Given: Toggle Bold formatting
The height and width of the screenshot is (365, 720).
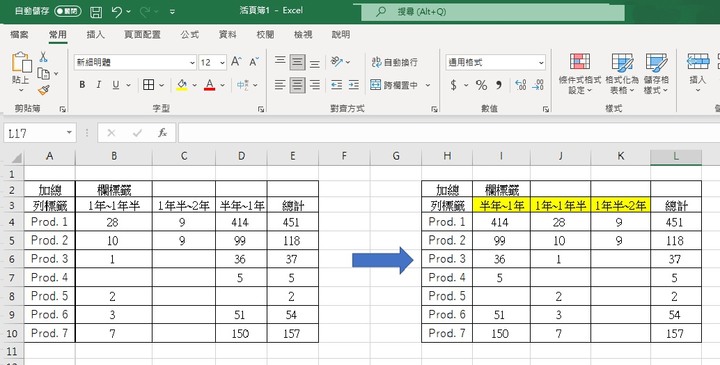Looking at the screenshot, I should click(82, 85).
